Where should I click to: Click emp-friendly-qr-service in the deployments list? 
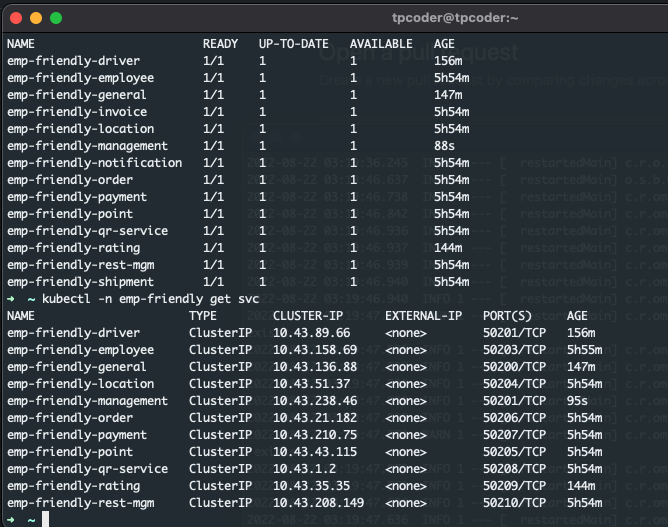87,231
